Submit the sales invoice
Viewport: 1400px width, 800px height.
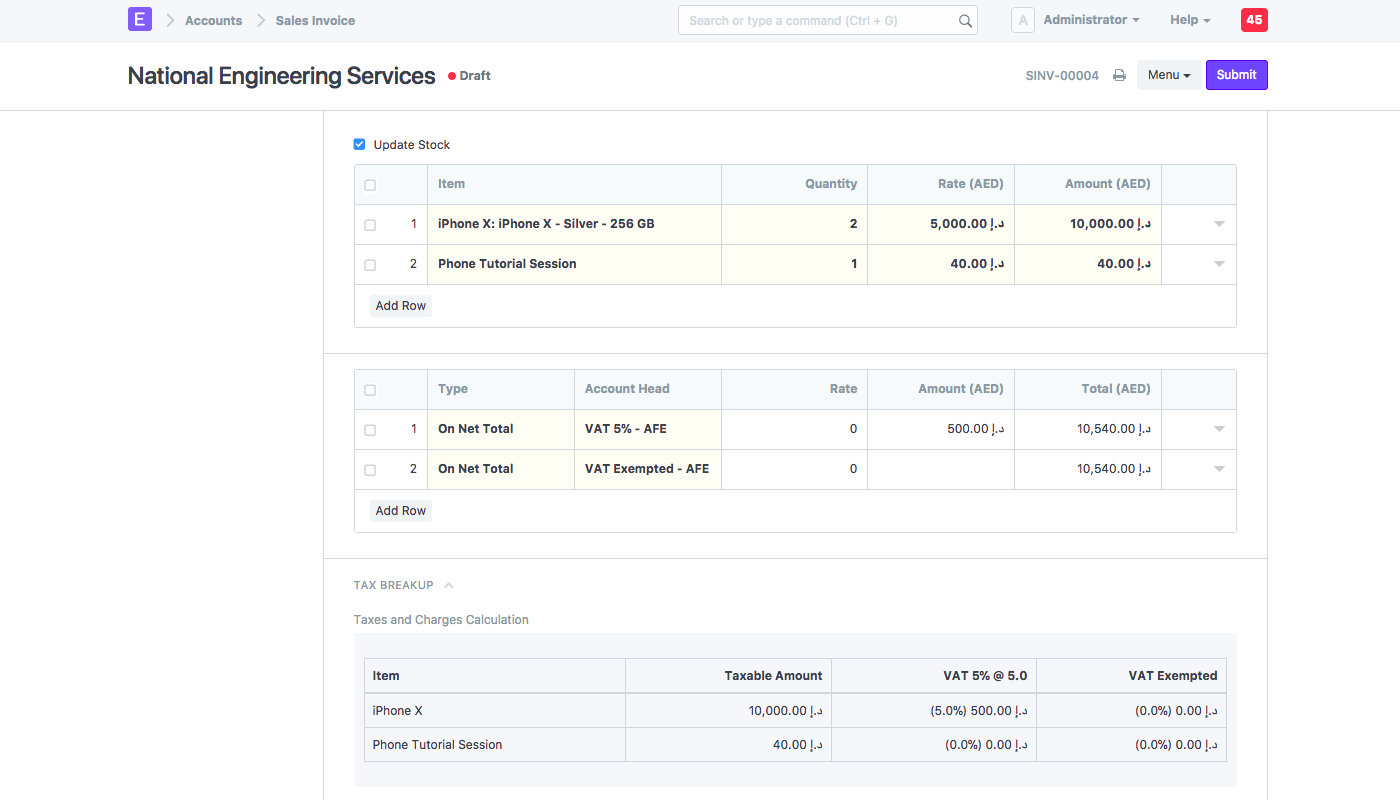[x=1237, y=75]
